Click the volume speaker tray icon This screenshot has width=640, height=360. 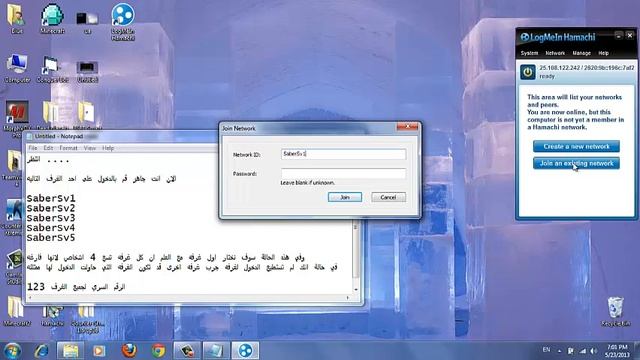click(x=594, y=351)
